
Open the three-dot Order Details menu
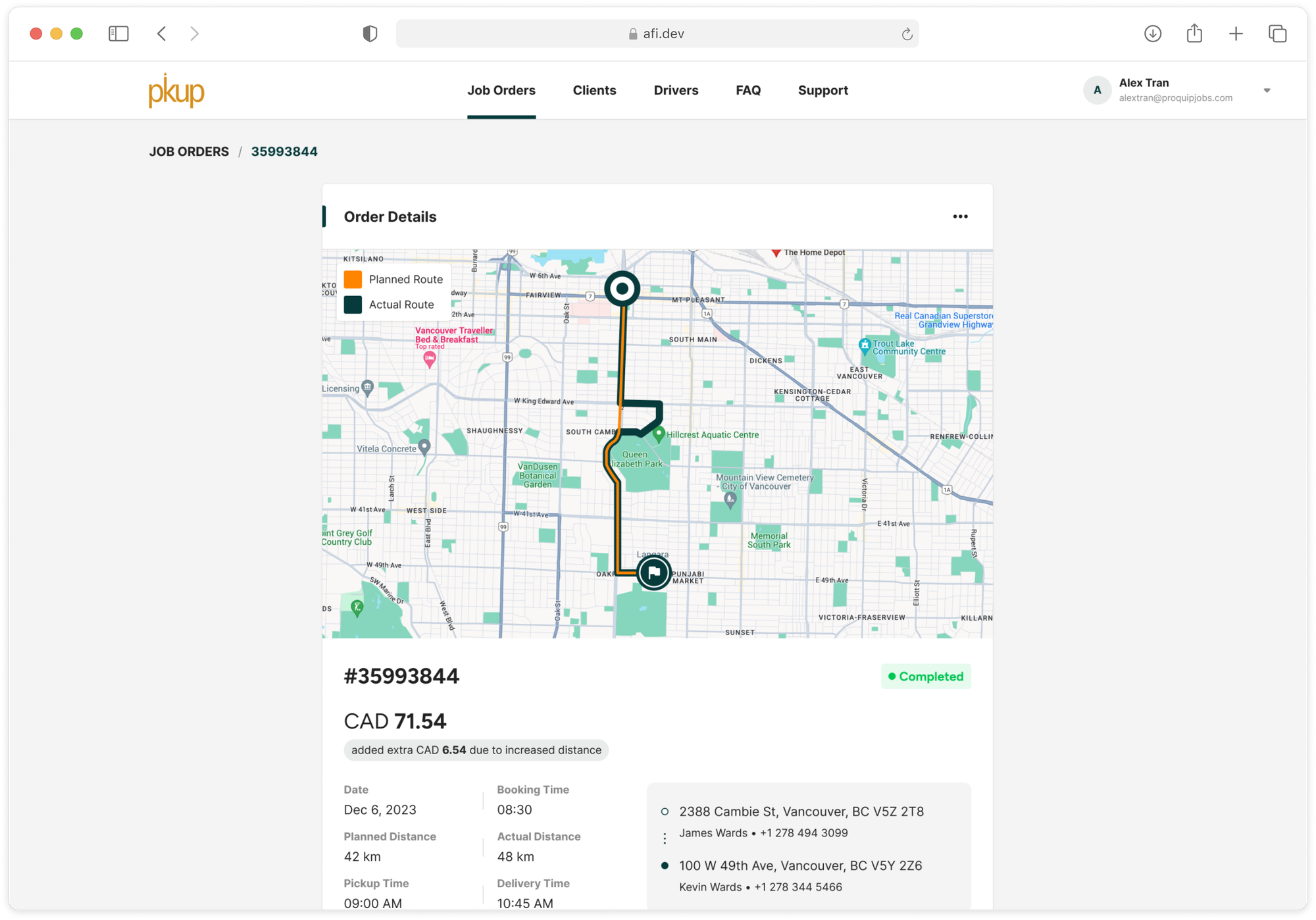pyautogui.click(x=960, y=217)
